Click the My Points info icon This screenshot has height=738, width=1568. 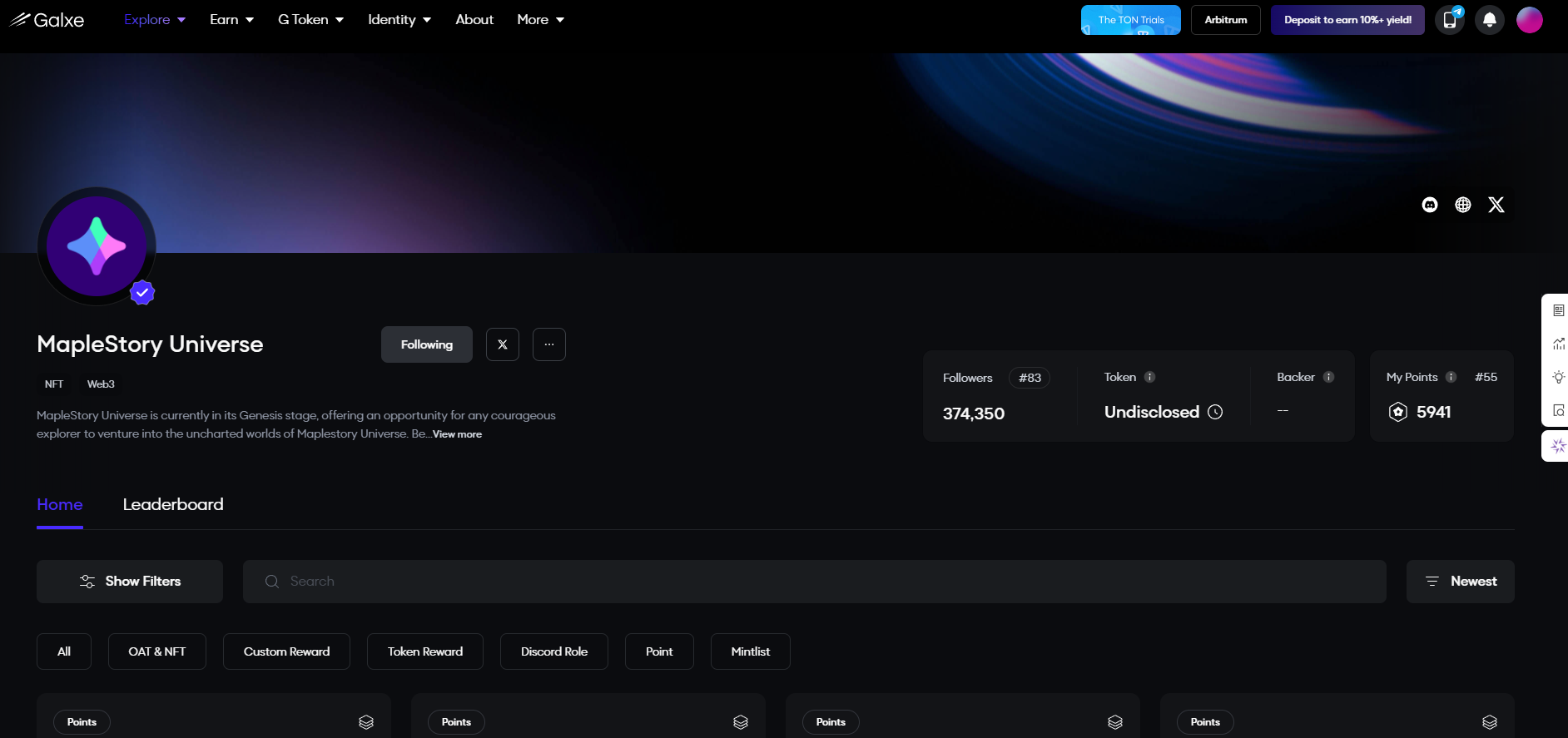tap(1451, 377)
